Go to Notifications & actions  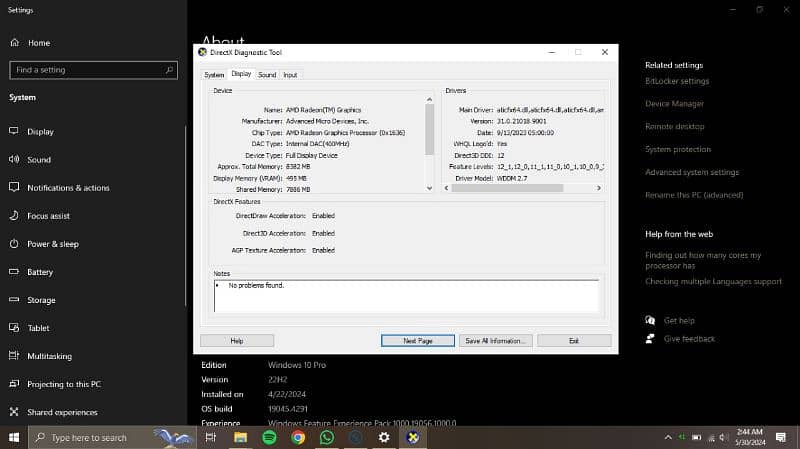coord(68,187)
